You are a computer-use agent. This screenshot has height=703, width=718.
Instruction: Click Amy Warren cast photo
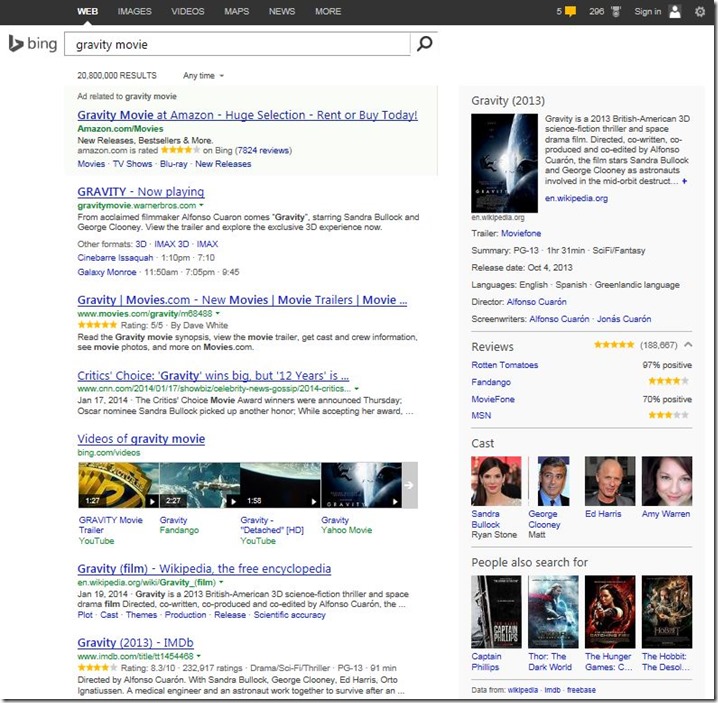667,481
